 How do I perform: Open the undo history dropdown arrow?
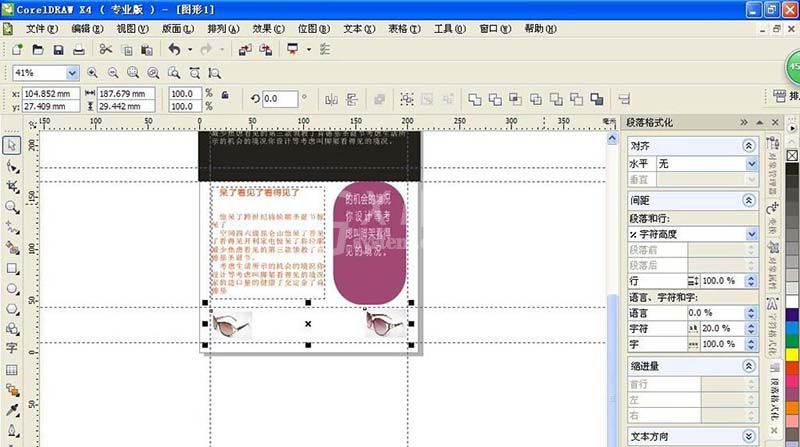[190, 49]
